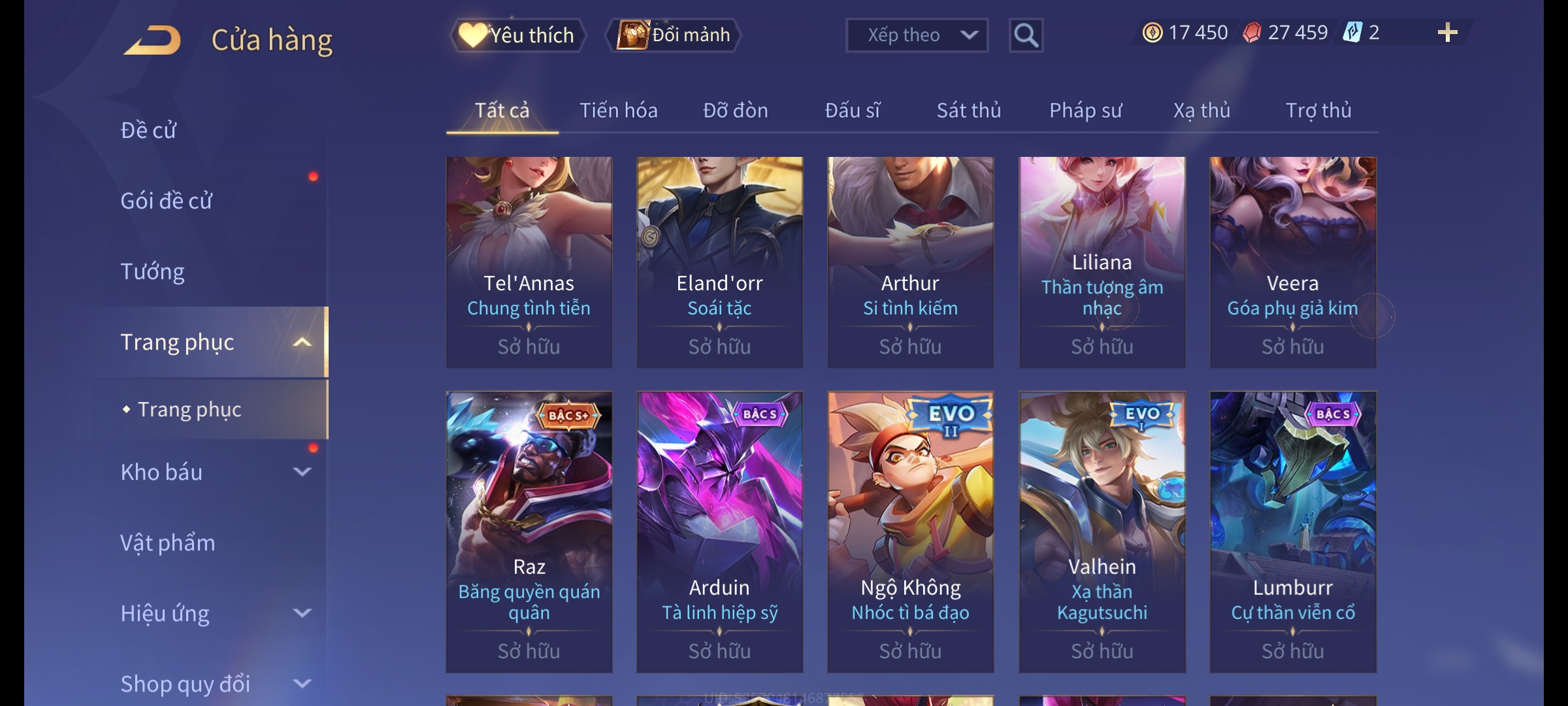The image size is (1568, 706).
Task: Open Yêu thích heart favorites
Action: [x=517, y=35]
